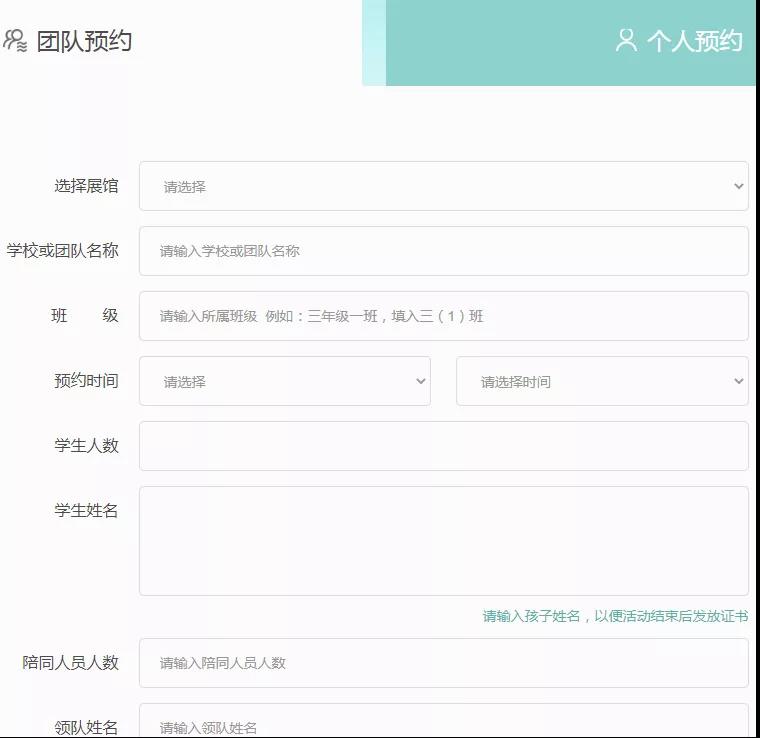
Task: Open the 选择展馆 dropdown
Action: click(443, 186)
